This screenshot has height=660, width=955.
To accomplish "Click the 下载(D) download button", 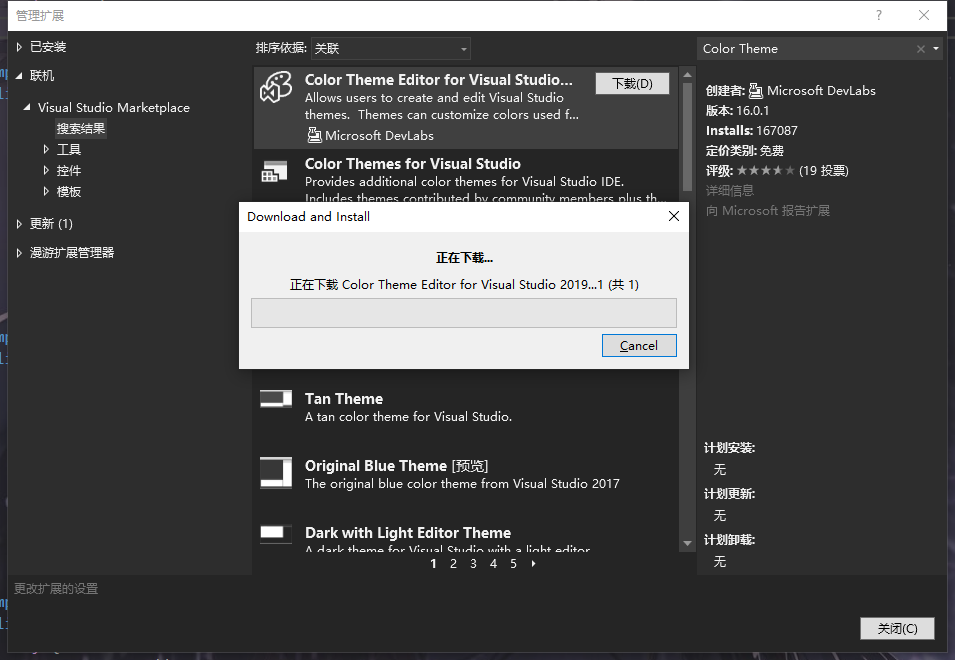I will coord(632,83).
